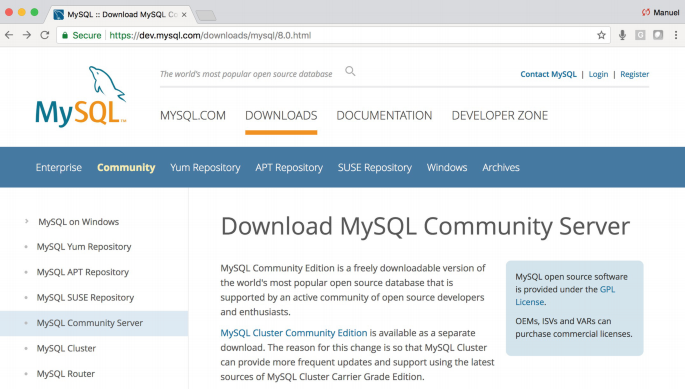
Task: Click the Download MySQL Community Server heading
Action: 425,226
